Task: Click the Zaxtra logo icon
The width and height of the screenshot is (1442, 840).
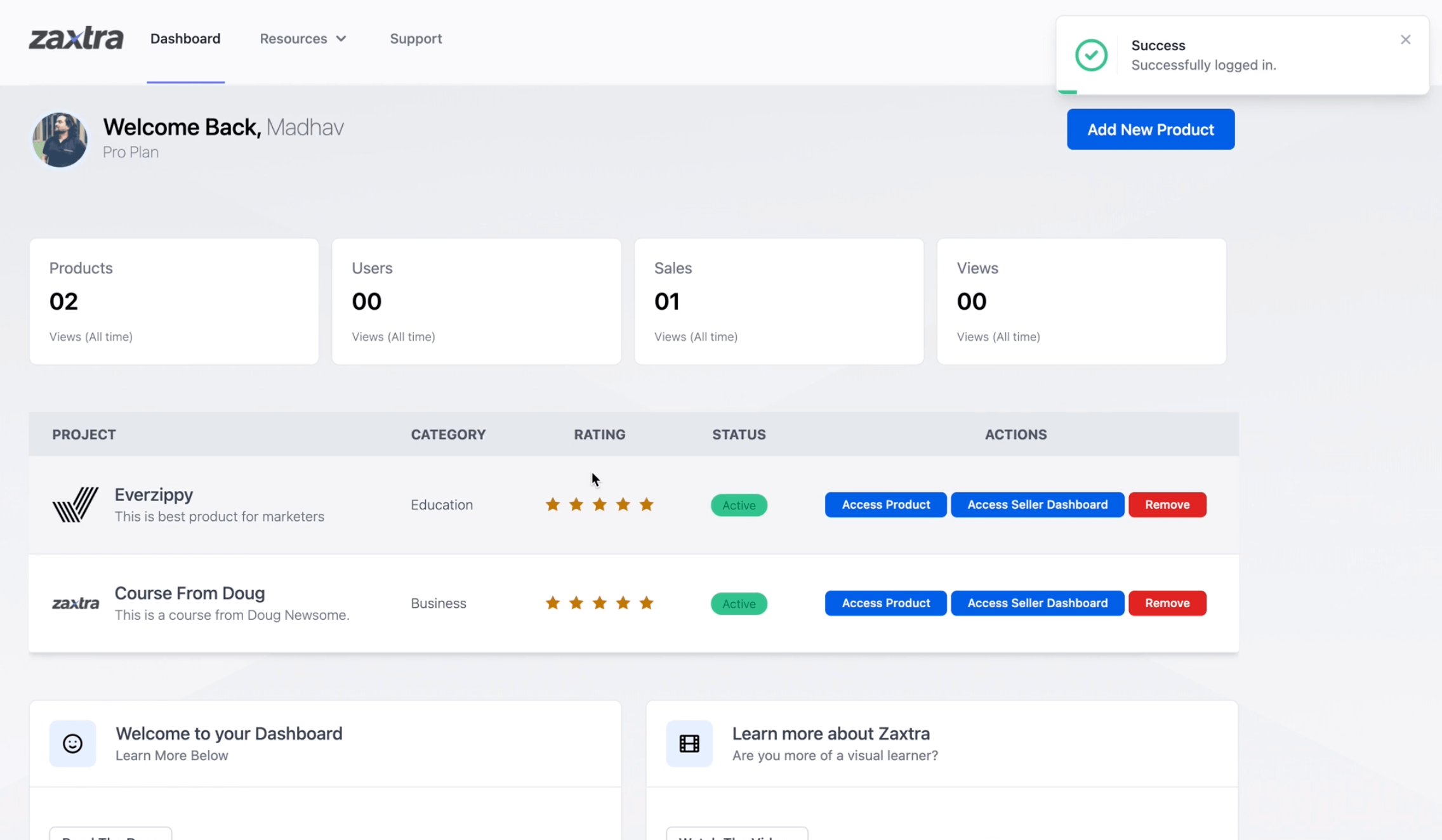Action: tap(77, 38)
